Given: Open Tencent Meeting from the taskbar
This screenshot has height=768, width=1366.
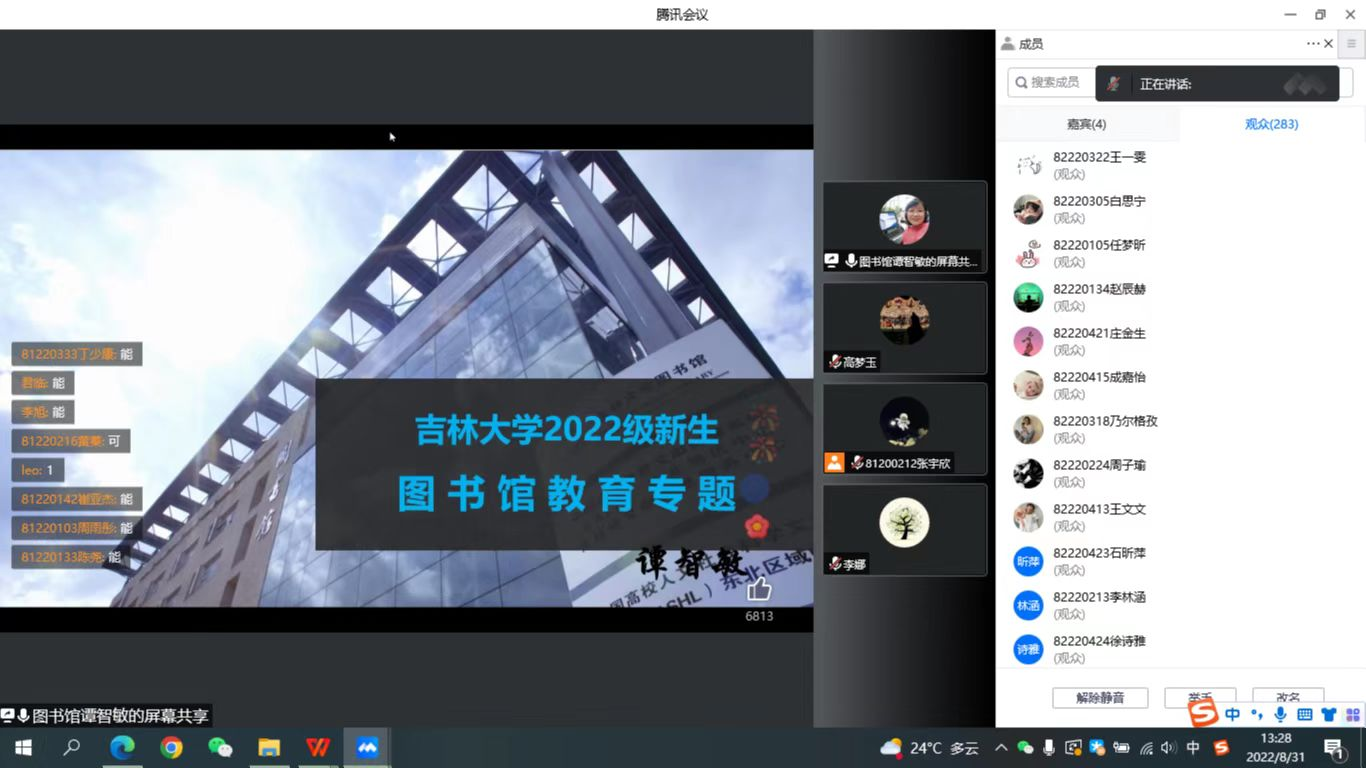Looking at the screenshot, I should pos(367,747).
